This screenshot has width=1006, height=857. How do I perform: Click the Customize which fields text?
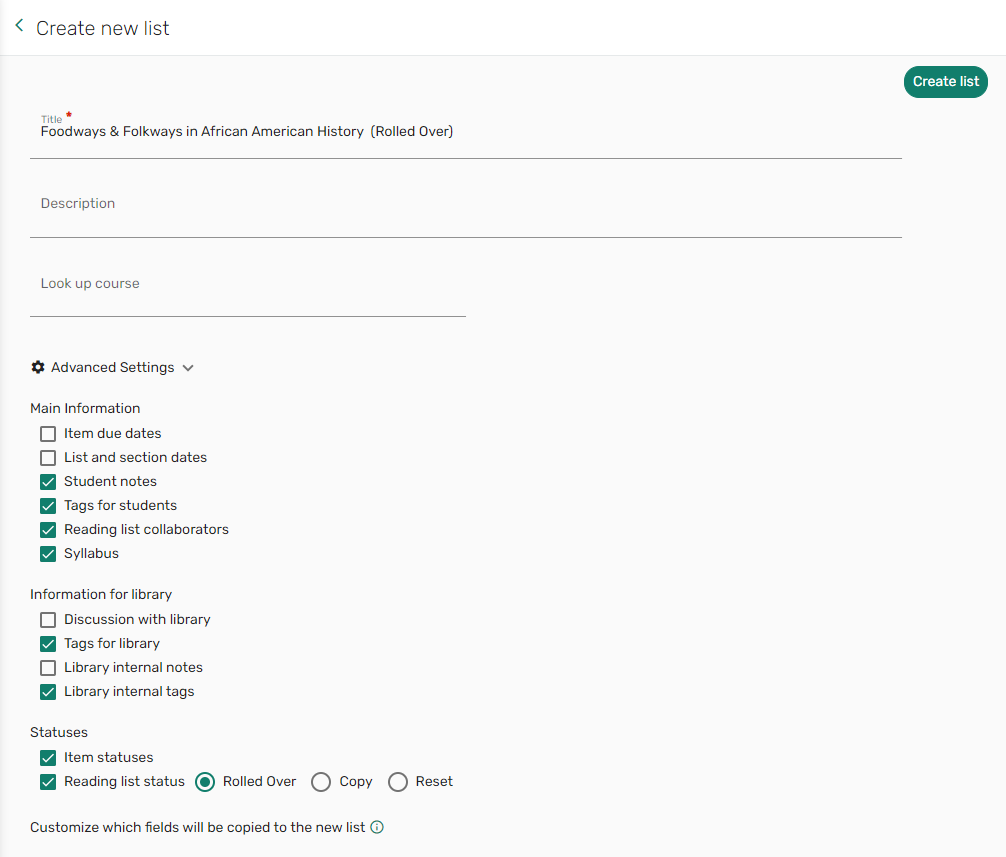coord(198,827)
